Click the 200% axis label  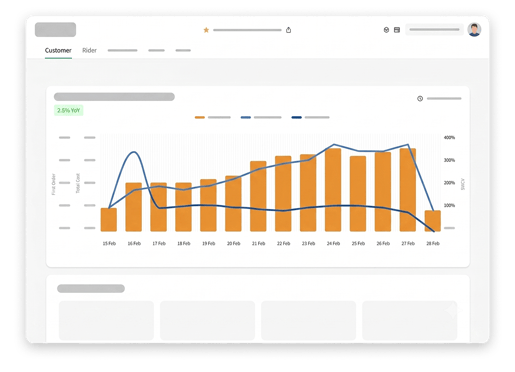point(449,183)
